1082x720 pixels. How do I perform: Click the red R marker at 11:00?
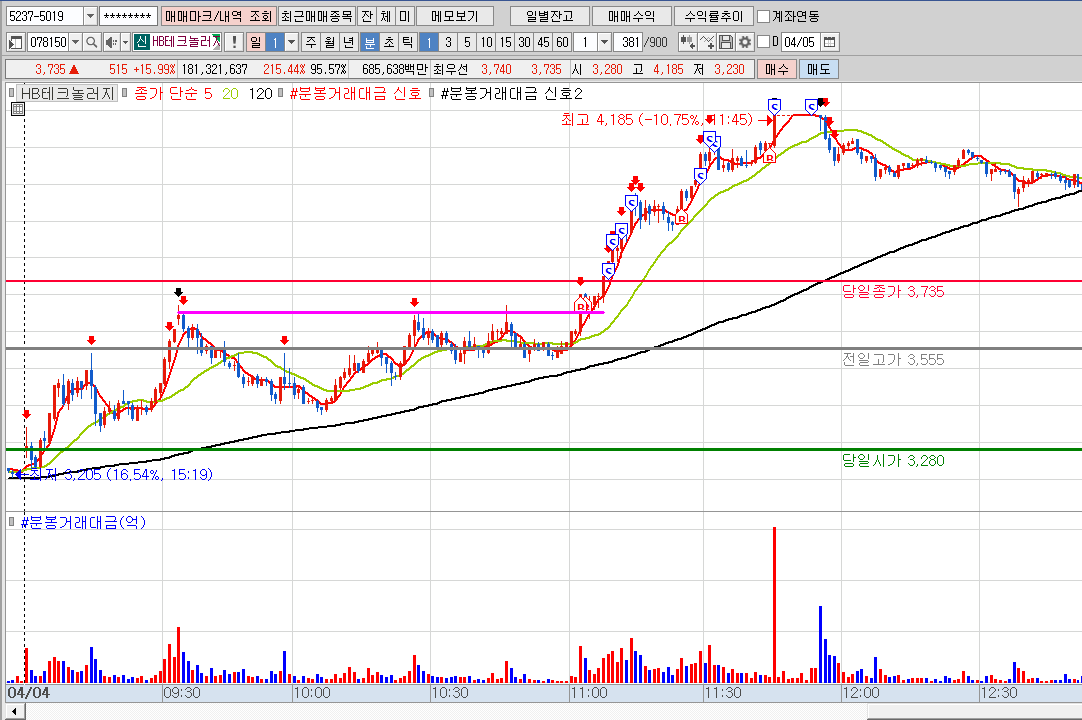tap(582, 305)
